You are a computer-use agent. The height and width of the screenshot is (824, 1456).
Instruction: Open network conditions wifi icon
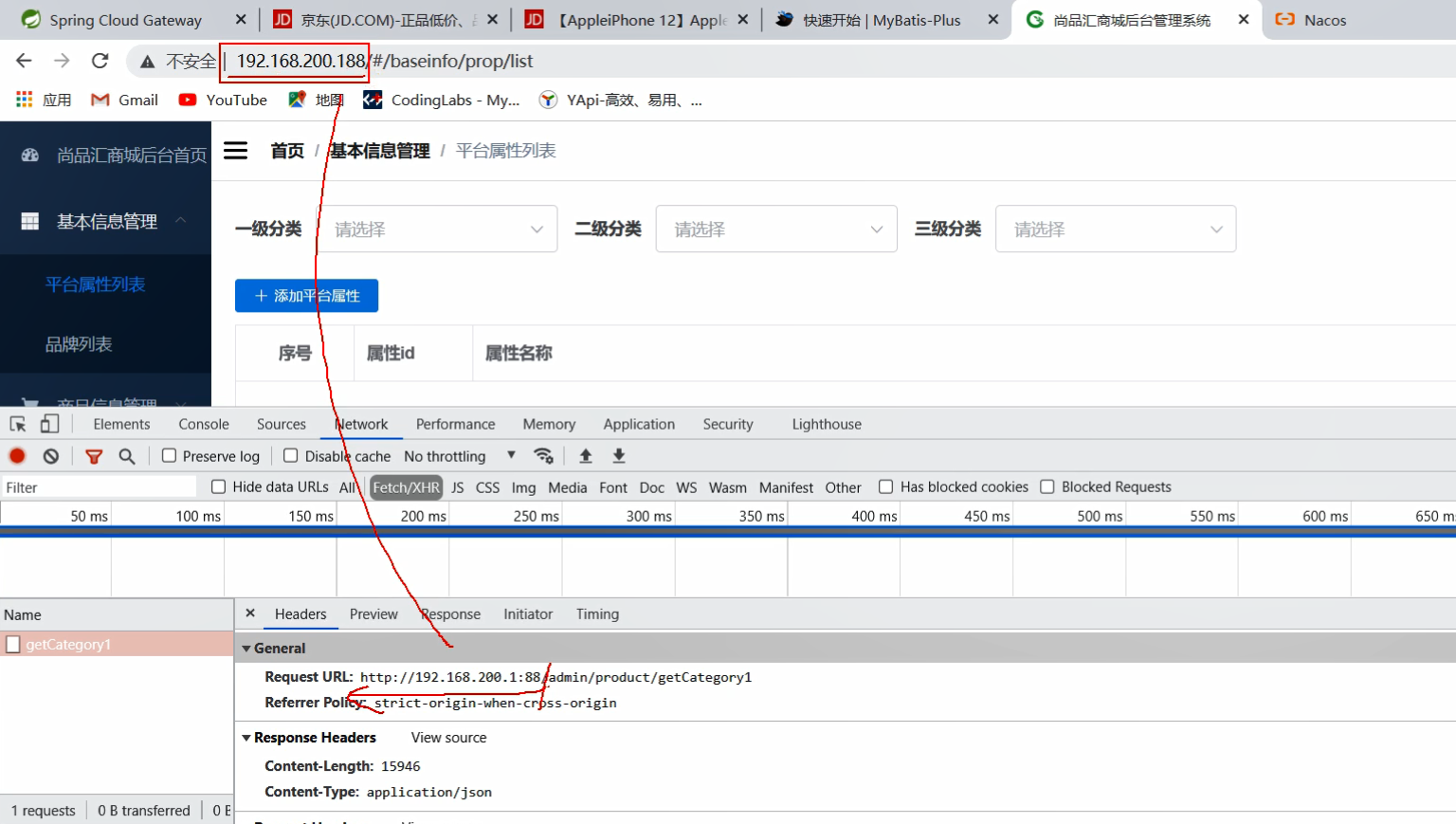(543, 456)
